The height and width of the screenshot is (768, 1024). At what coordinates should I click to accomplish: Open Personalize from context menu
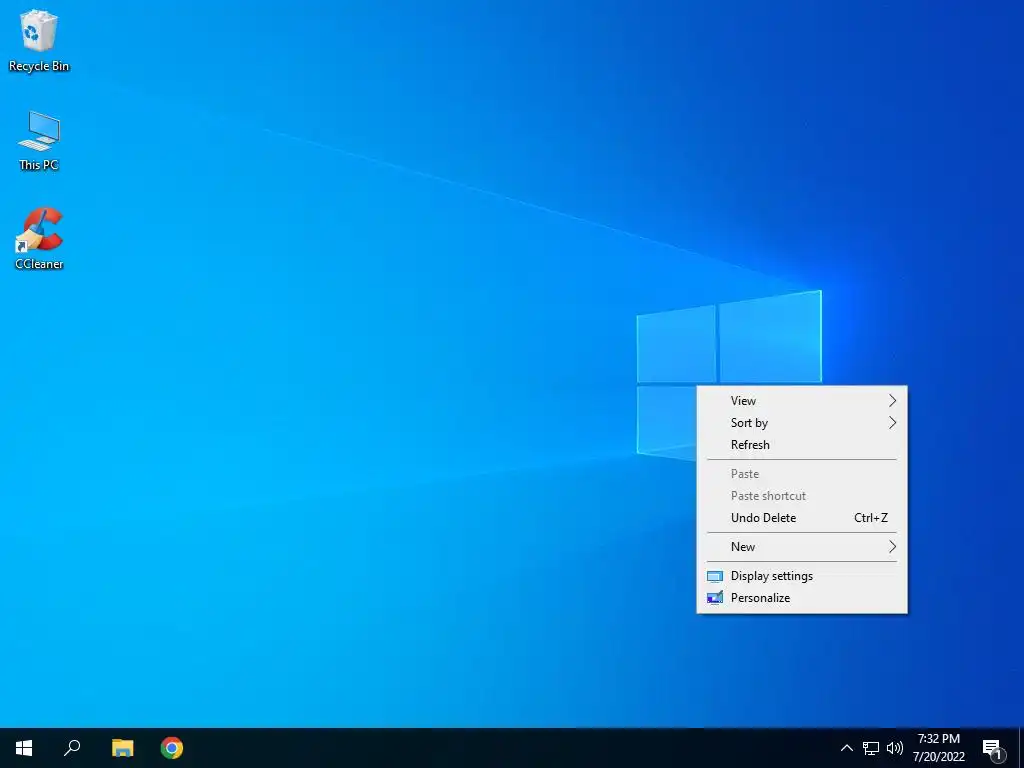802,598
